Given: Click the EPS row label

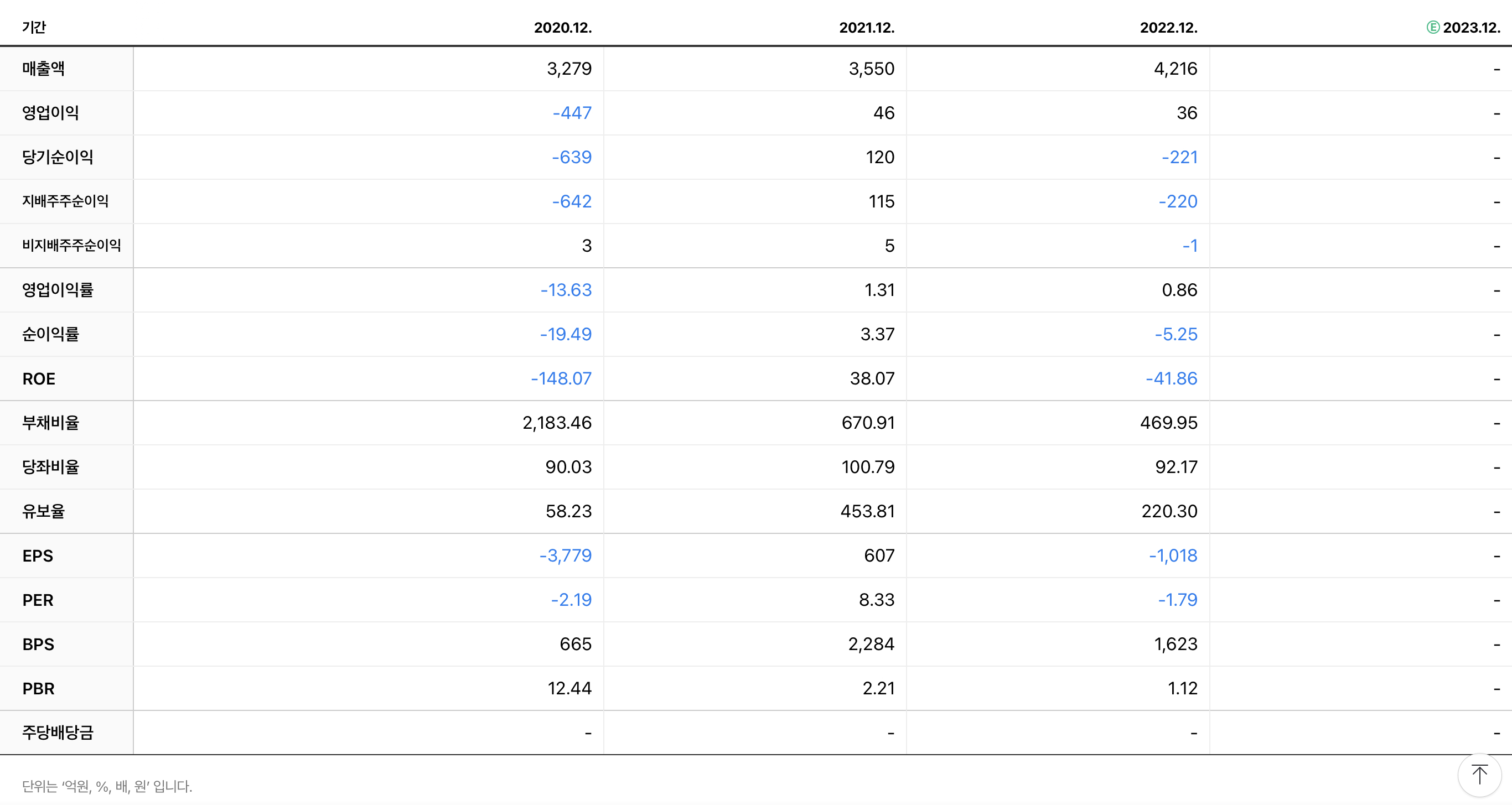Looking at the screenshot, I should click(x=38, y=555).
